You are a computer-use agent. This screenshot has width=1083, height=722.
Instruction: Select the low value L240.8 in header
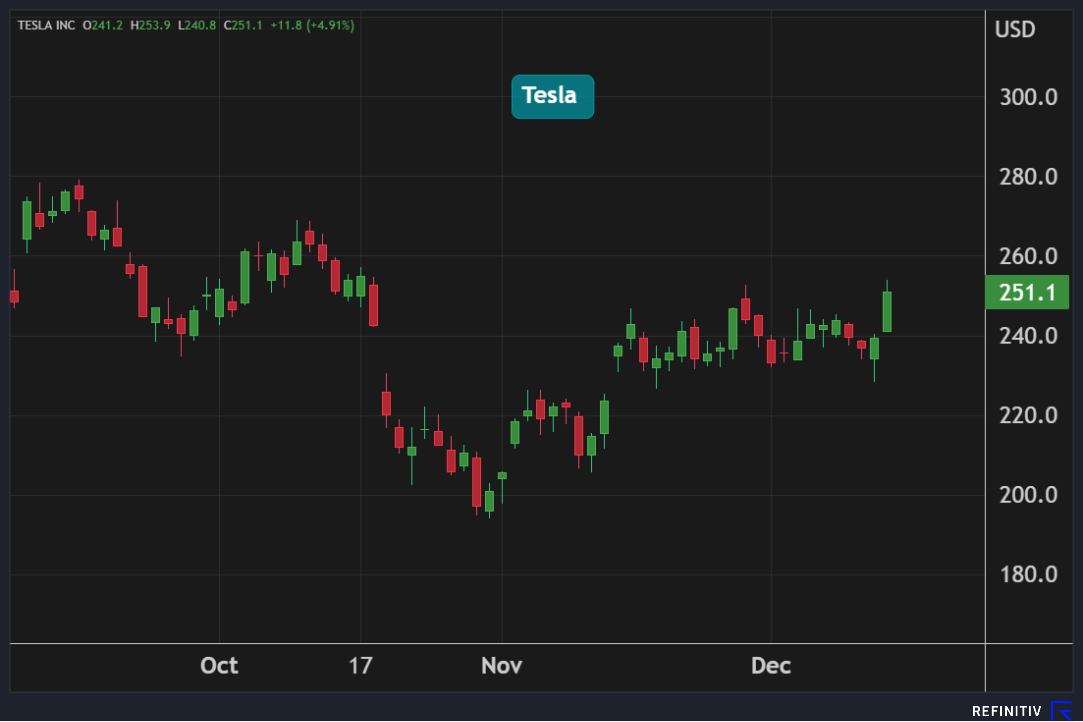(x=198, y=25)
